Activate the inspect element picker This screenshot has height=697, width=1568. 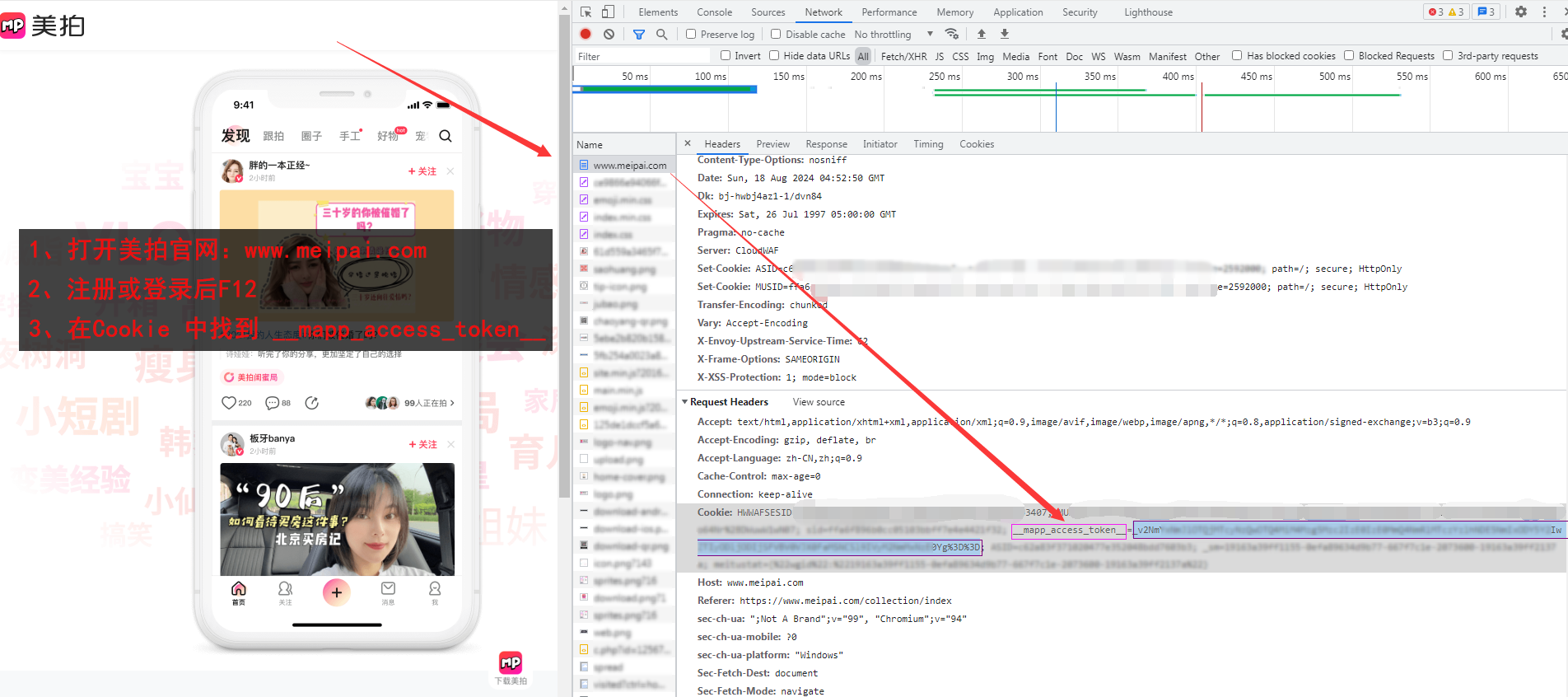(586, 12)
